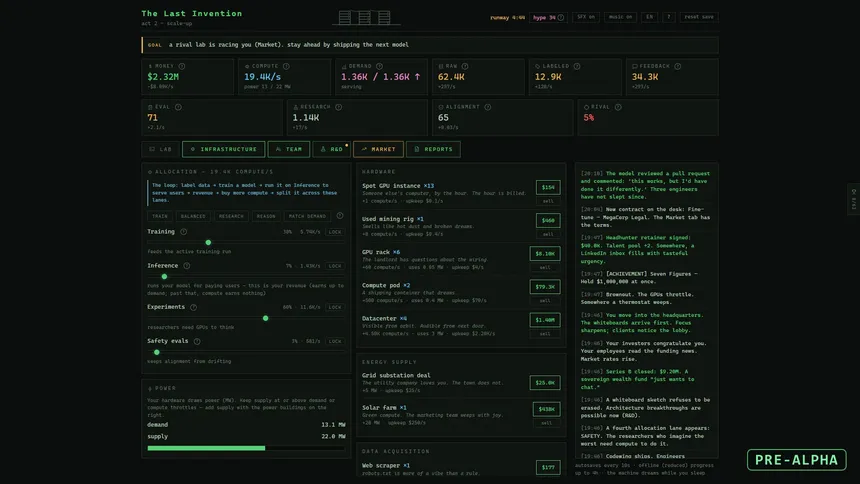Open the Feedback stat info icon
860x484 pixels.
pos(677,66)
